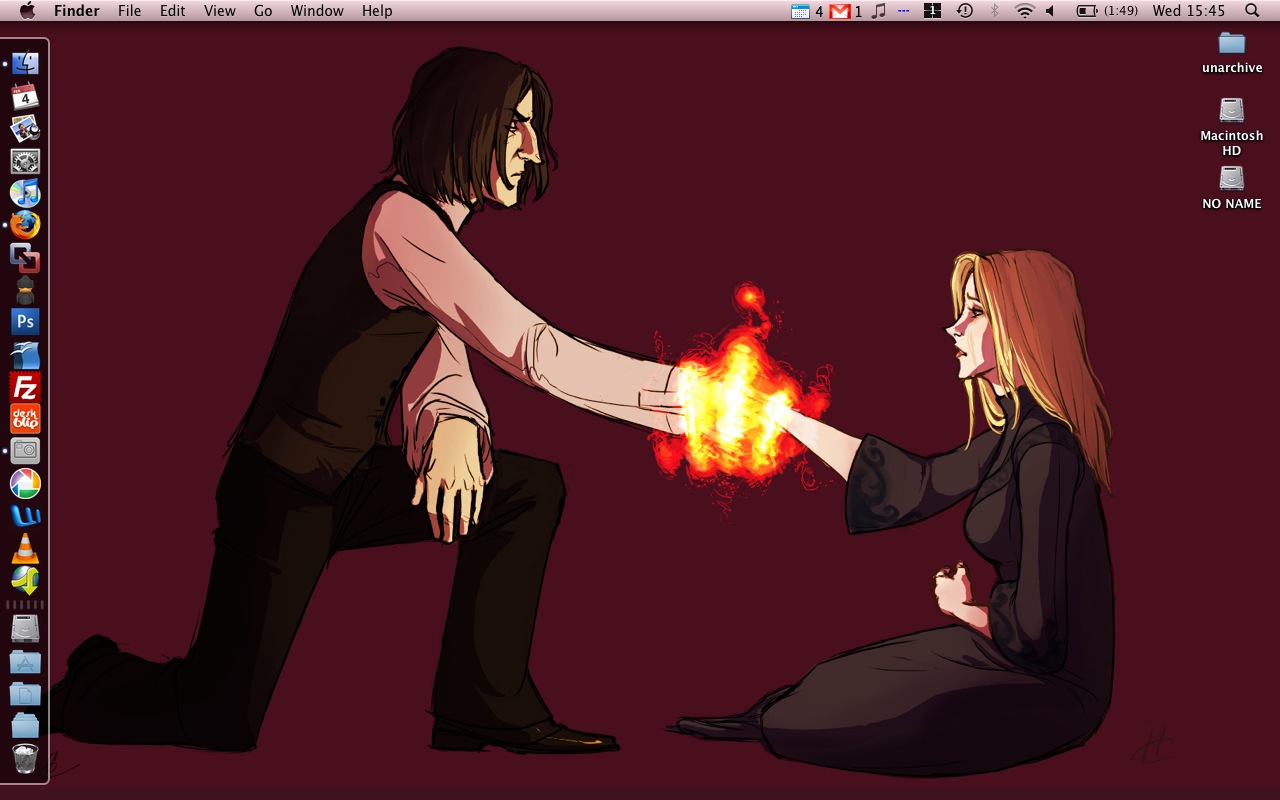Open the Window menu
1280x800 pixels.
[317, 11]
